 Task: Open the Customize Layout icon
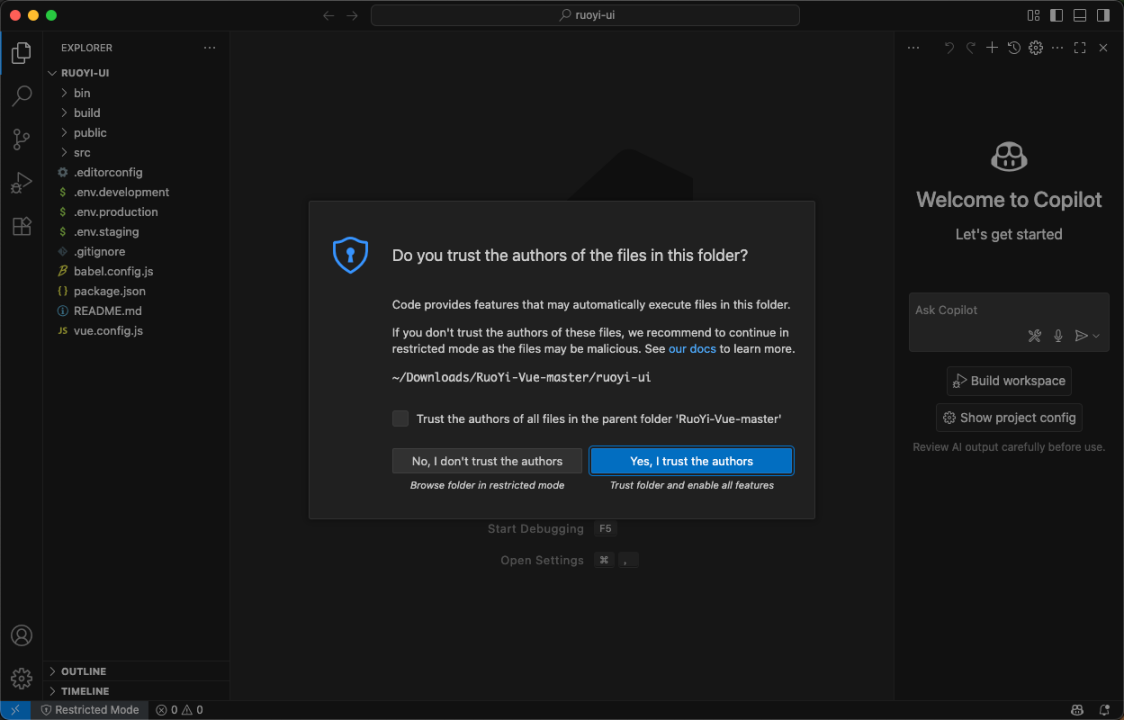pyautogui.click(x=1033, y=15)
